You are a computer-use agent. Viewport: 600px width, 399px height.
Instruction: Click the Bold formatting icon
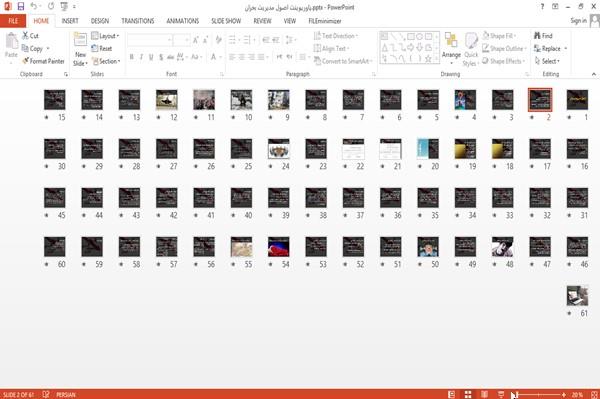pyautogui.click(x=131, y=57)
